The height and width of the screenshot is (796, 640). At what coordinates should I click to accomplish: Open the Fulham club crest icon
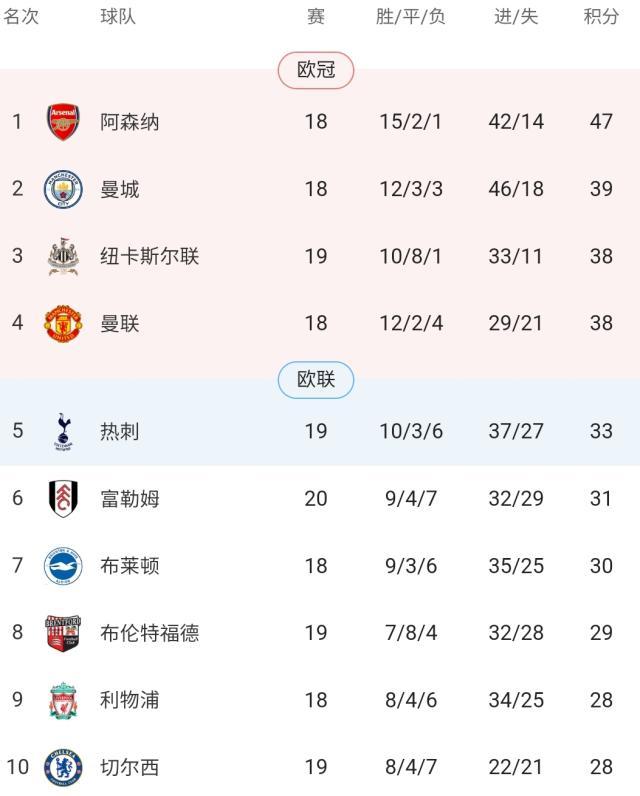pos(63,498)
